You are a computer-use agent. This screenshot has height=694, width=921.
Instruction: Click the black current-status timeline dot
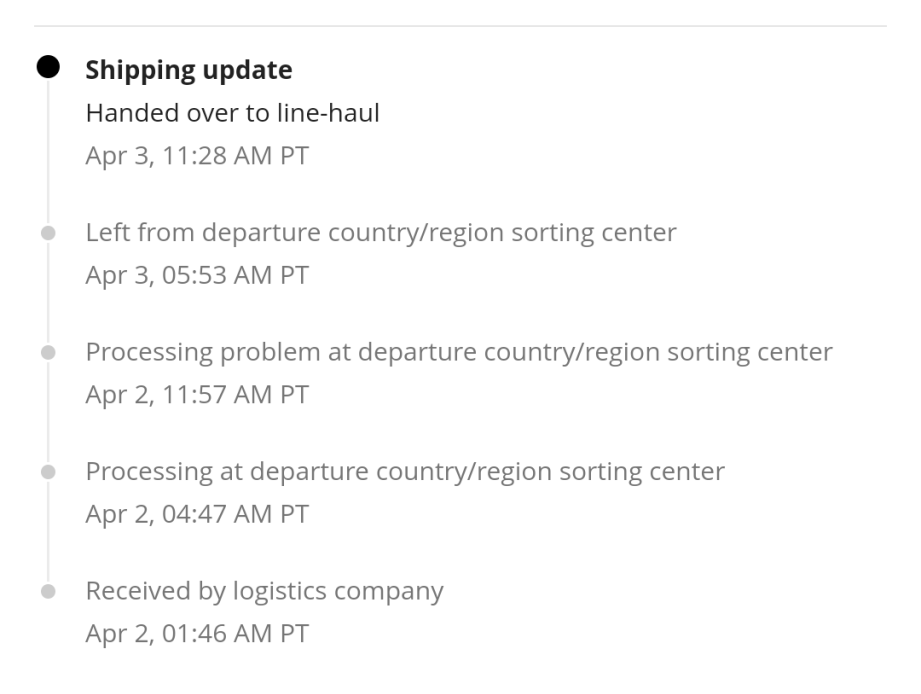coord(47,69)
